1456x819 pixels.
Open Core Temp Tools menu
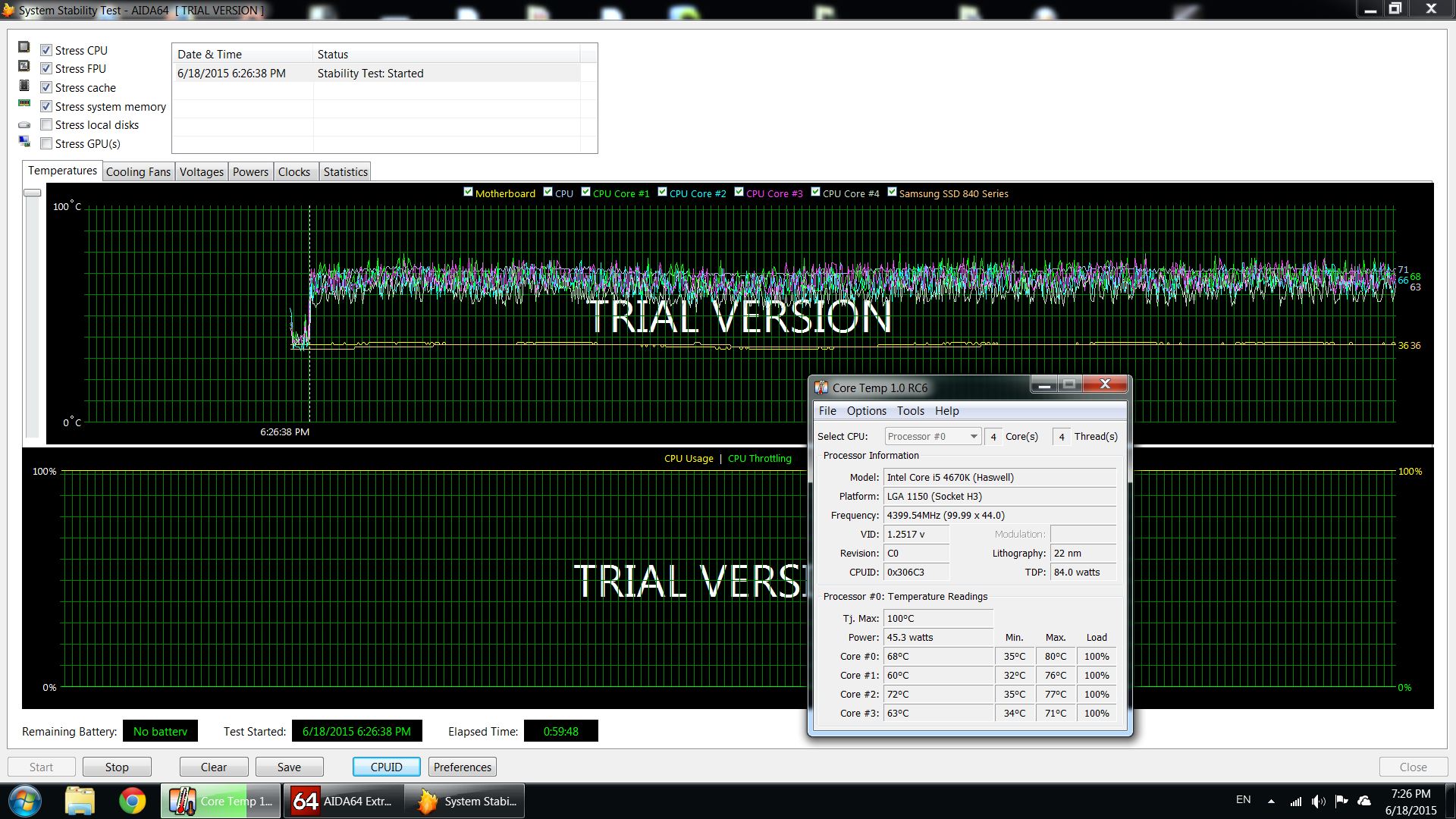coord(911,411)
